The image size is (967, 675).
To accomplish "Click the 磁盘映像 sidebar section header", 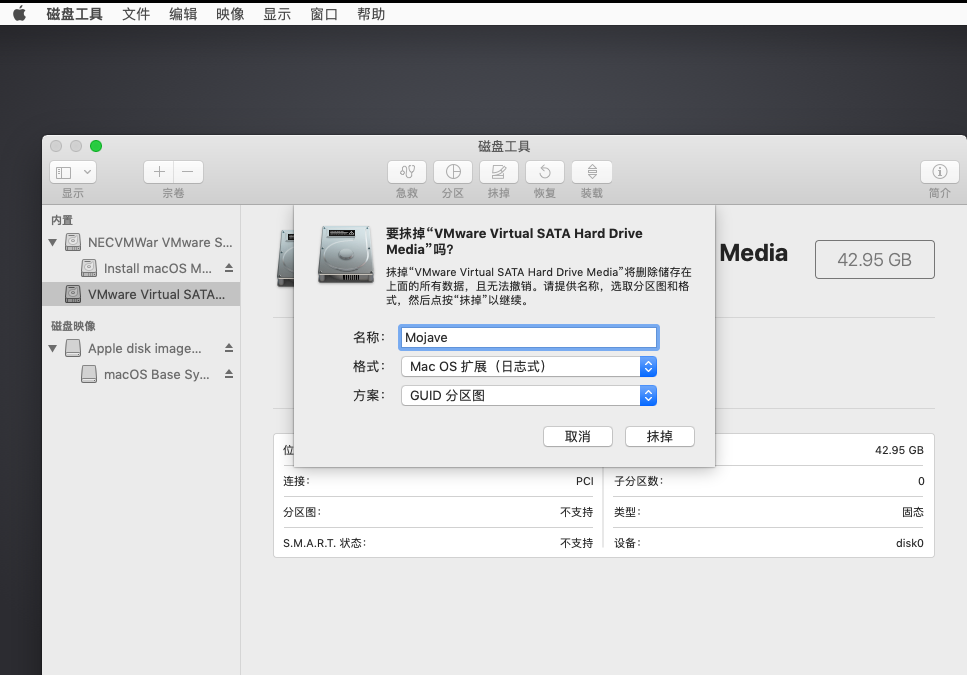I will point(73,326).
